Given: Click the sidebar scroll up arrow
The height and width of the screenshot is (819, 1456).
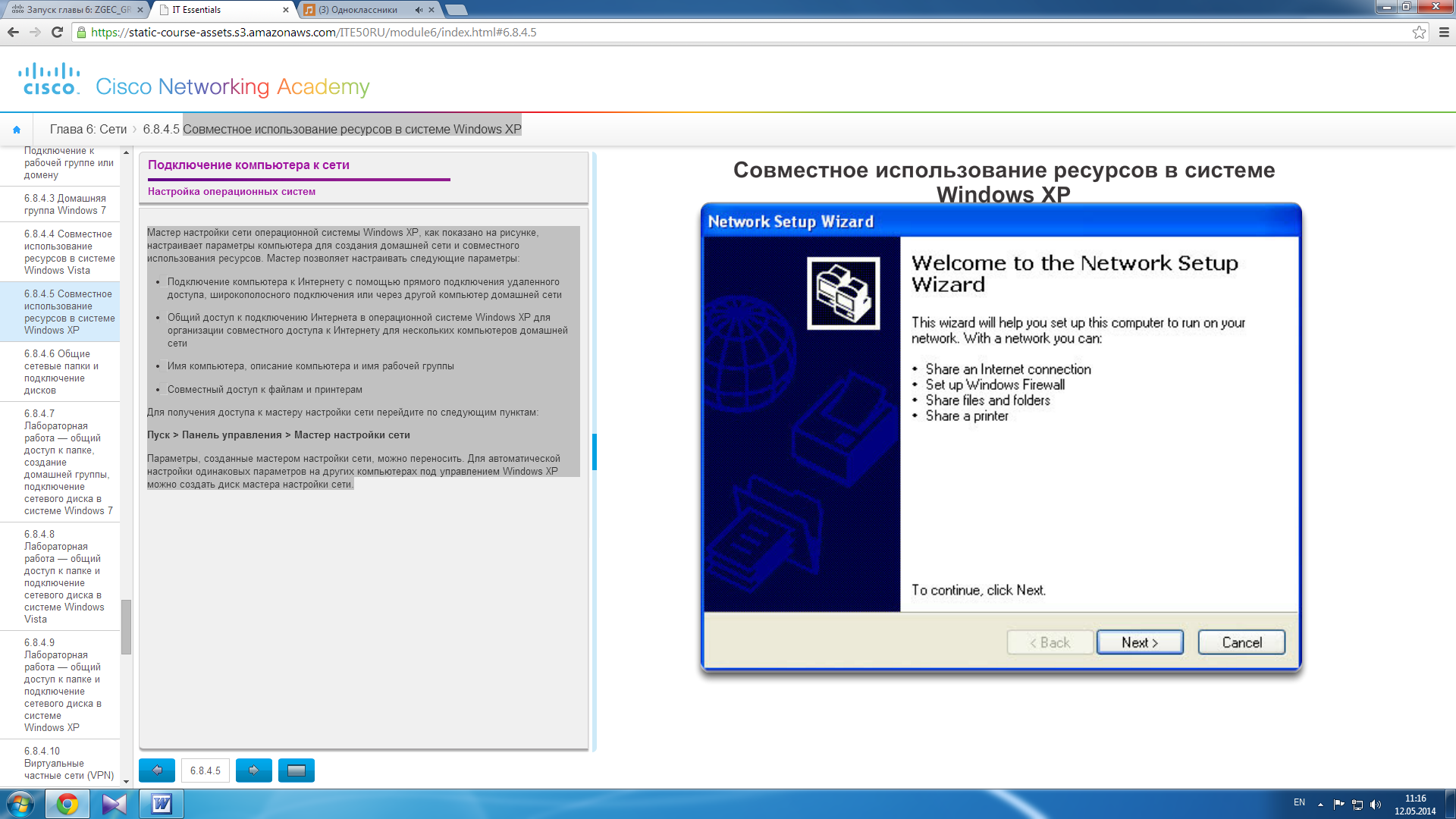Looking at the screenshot, I should point(126,152).
